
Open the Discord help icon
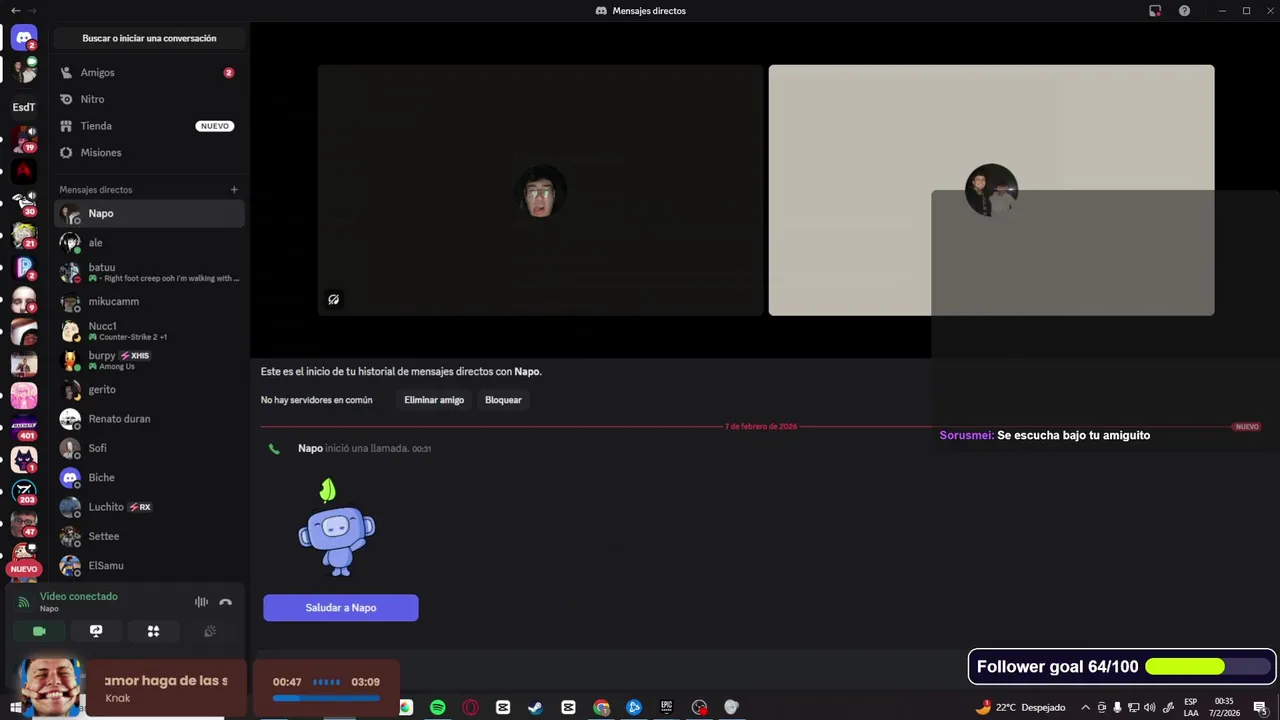pos(1184,10)
